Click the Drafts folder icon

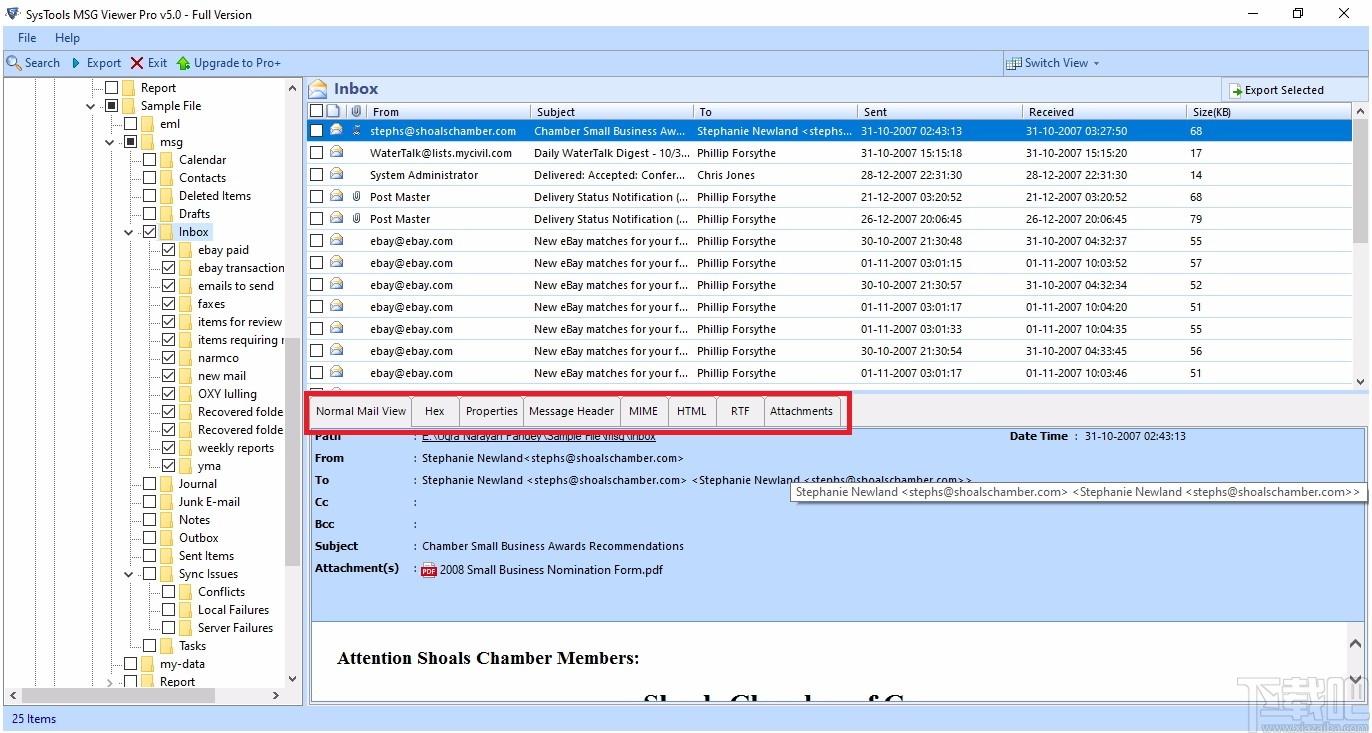[167, 214]
